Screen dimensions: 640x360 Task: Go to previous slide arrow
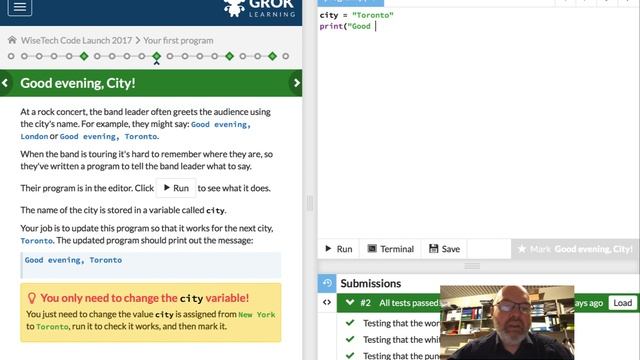tap(5, 83)
